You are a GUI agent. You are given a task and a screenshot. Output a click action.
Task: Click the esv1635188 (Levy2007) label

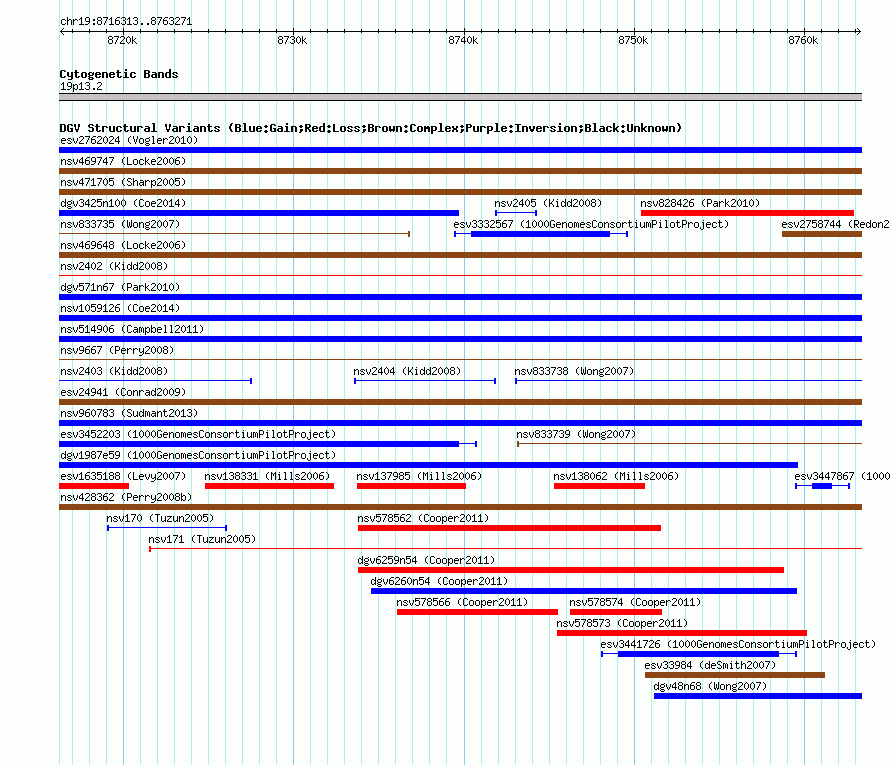[x=123, y=476]
